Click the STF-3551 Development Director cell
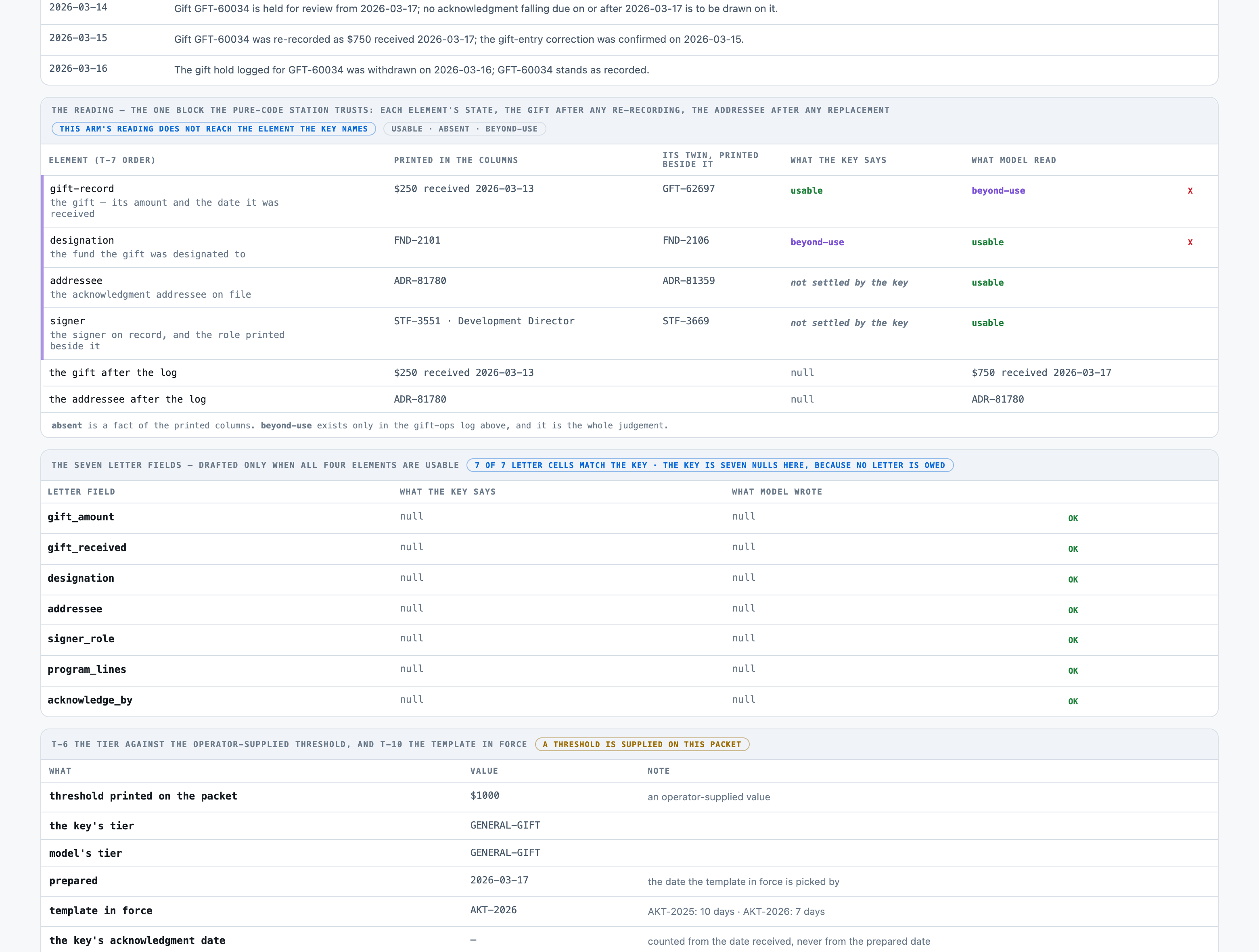Screen dimensions: 1259x952 [484, 321]
